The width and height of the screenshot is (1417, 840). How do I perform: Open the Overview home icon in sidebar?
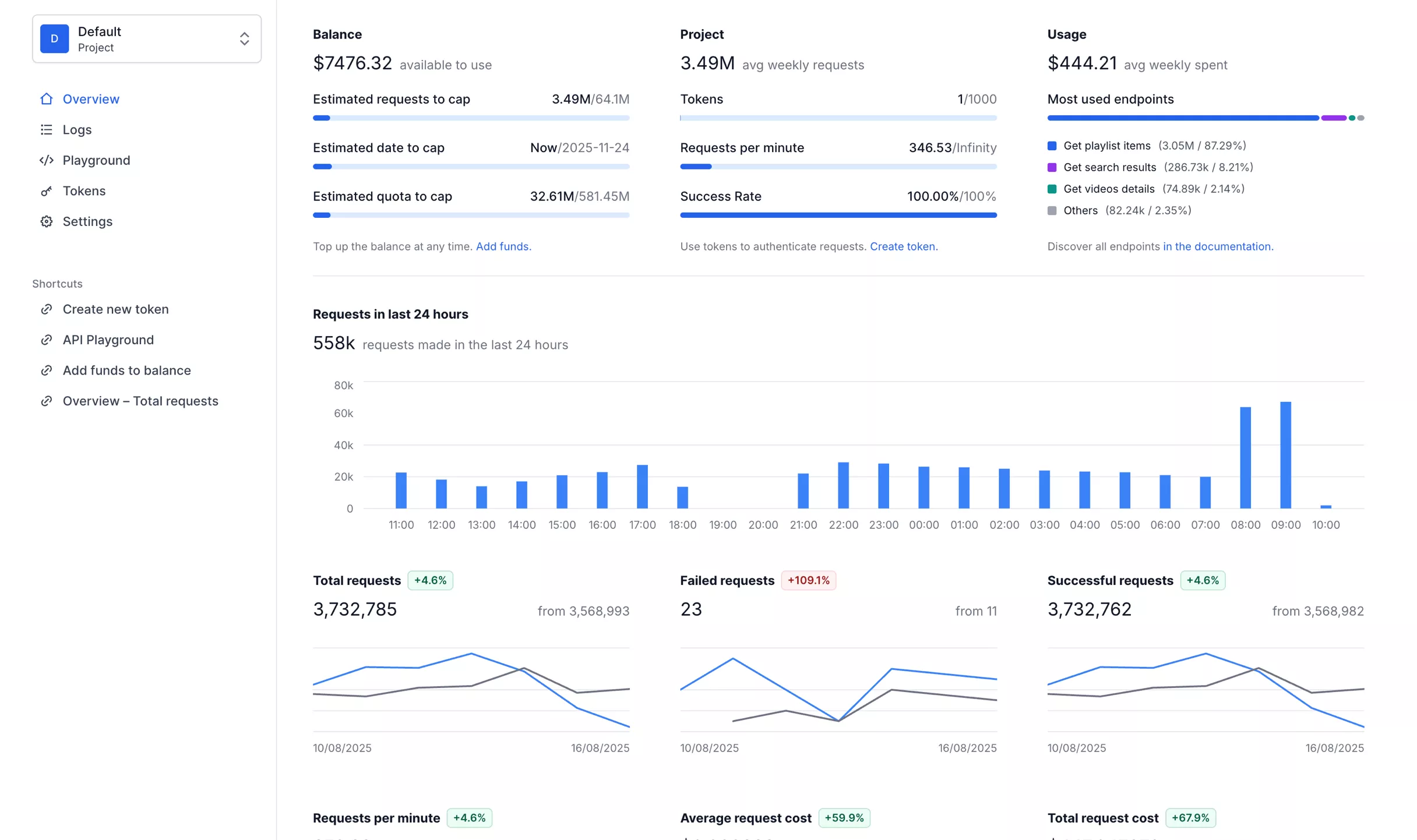[47, 99]
